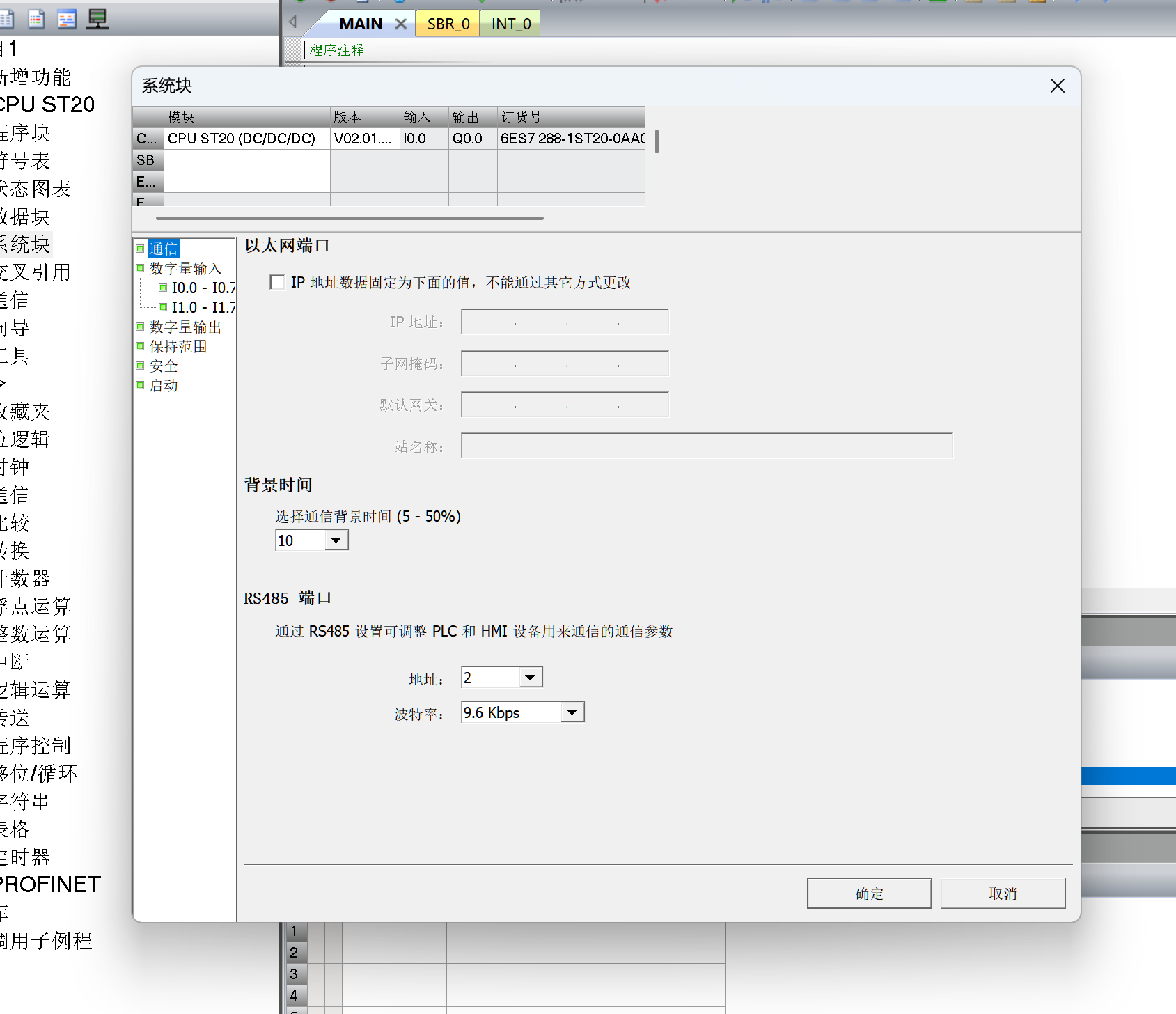
Task: Click the left tab scroll arrow
Action: point(293,22)
